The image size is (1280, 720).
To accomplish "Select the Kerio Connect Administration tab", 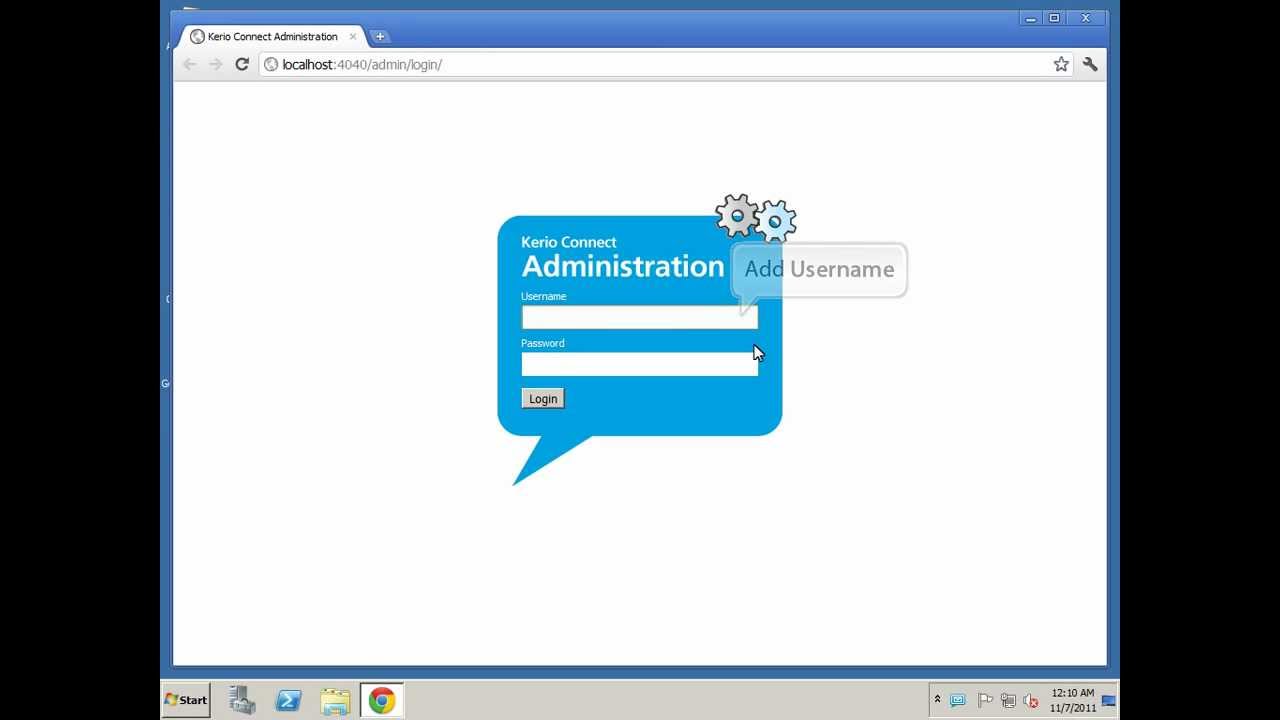I will point(272,36).
